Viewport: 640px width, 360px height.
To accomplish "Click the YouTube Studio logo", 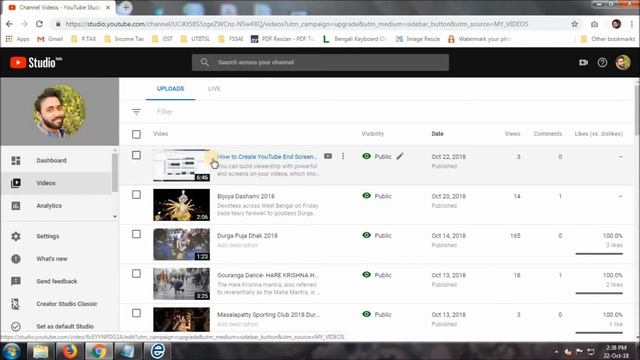I will [x=36, y=62].
